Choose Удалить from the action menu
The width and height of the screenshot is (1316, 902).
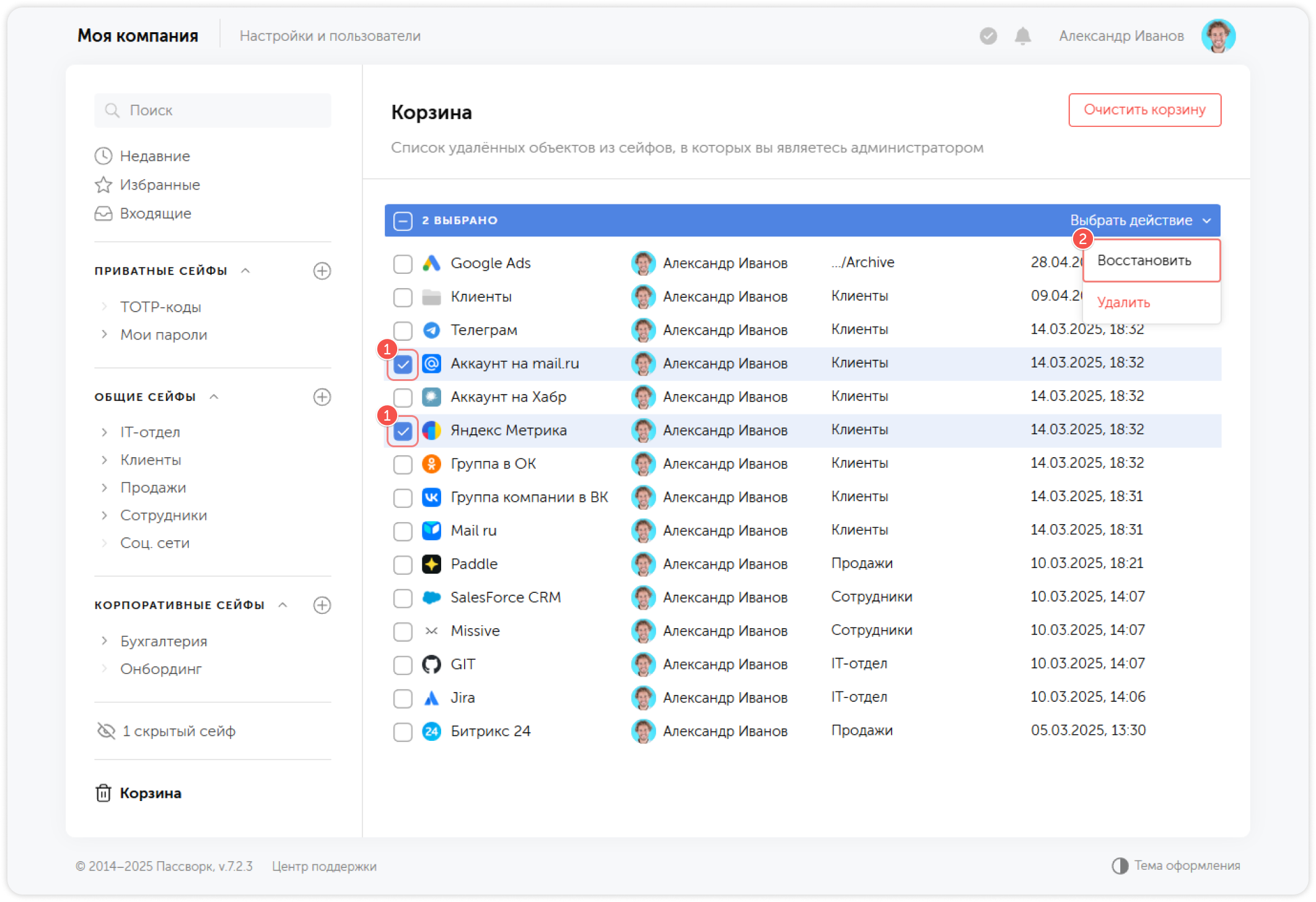(x=1123, y=302)
